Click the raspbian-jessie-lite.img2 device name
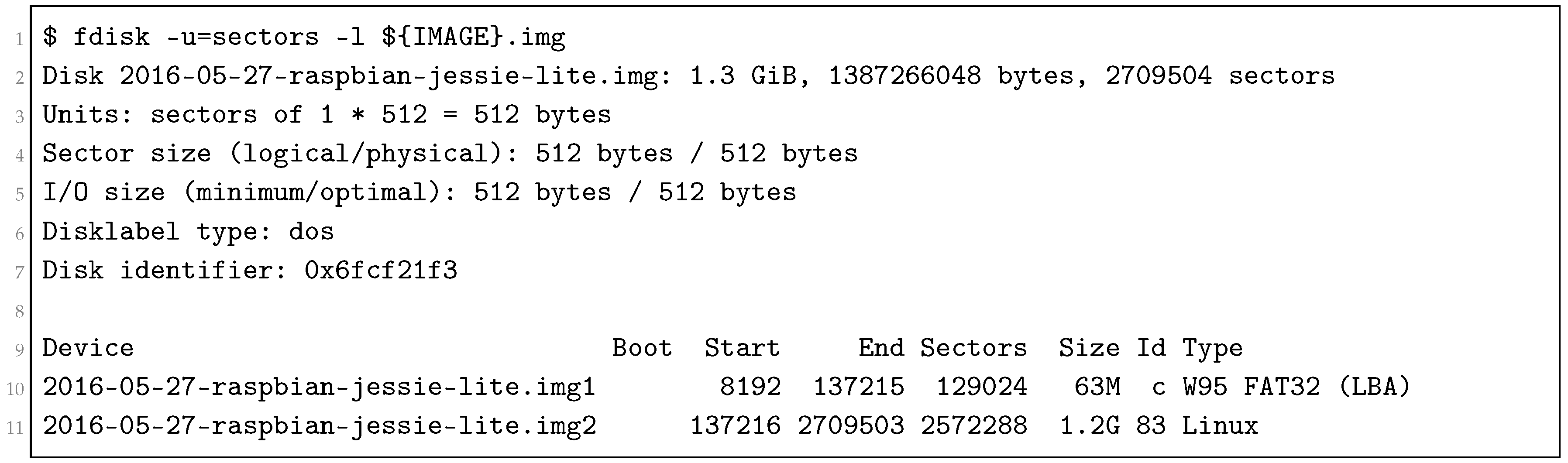1568x463 pixels. (318, 426)
